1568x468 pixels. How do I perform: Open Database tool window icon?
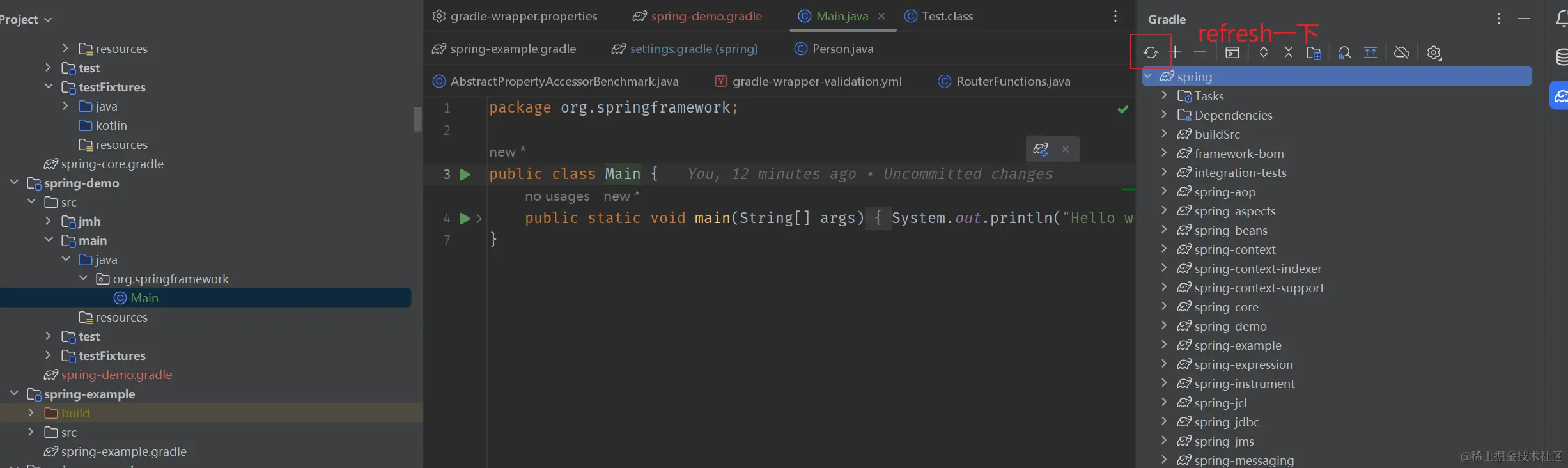pos(1562,58)
